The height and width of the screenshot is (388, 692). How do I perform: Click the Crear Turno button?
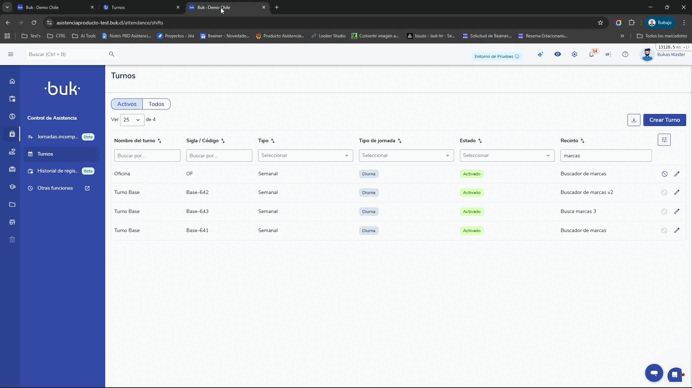(x=664, y=120)
